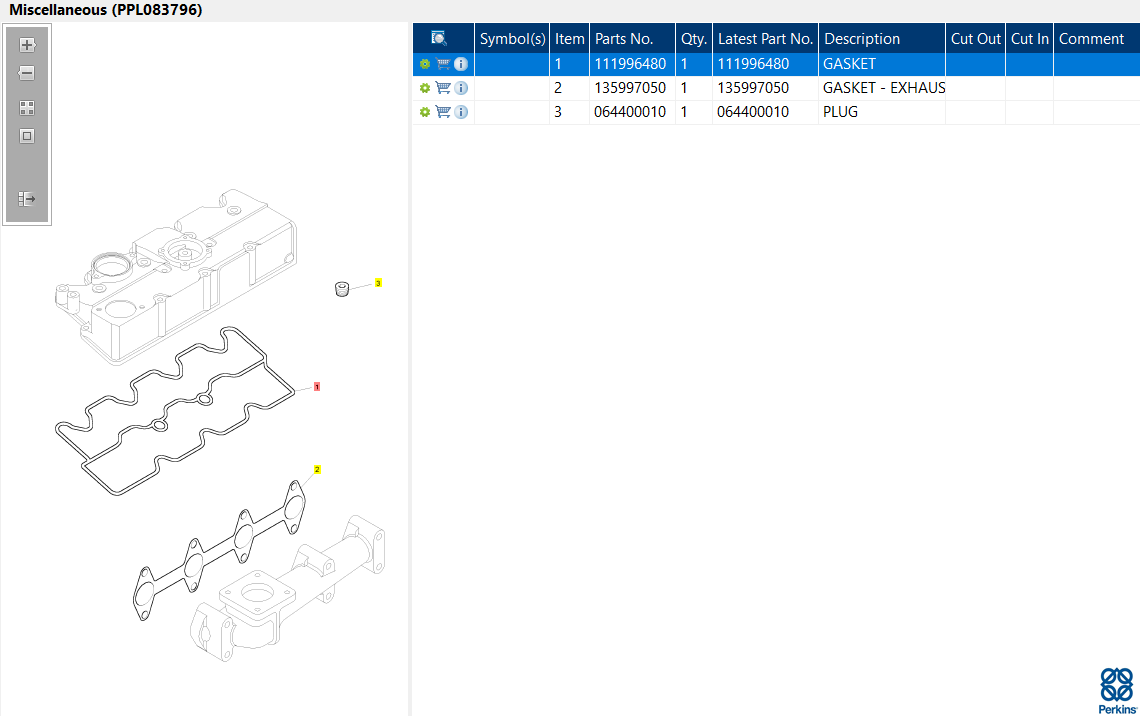Click the search icon in table header
The height and width of the screenshot is (716, 1140).
tap(438, 38)
